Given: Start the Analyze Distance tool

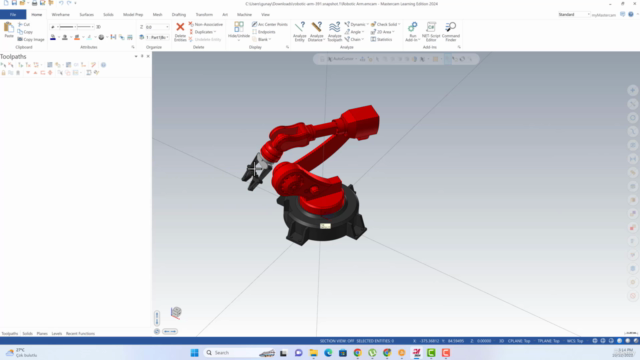Looking at the screenshot, I should (x=316, y=31).
